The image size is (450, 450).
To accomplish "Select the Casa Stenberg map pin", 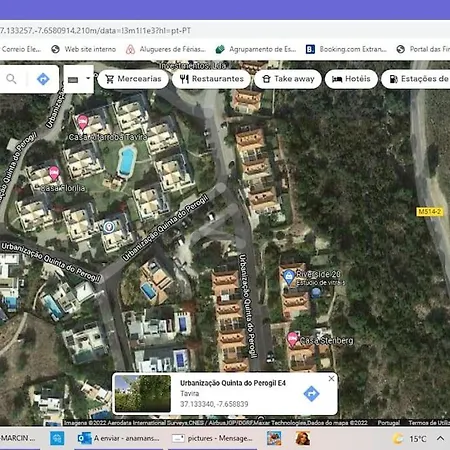I will point(292,340).
